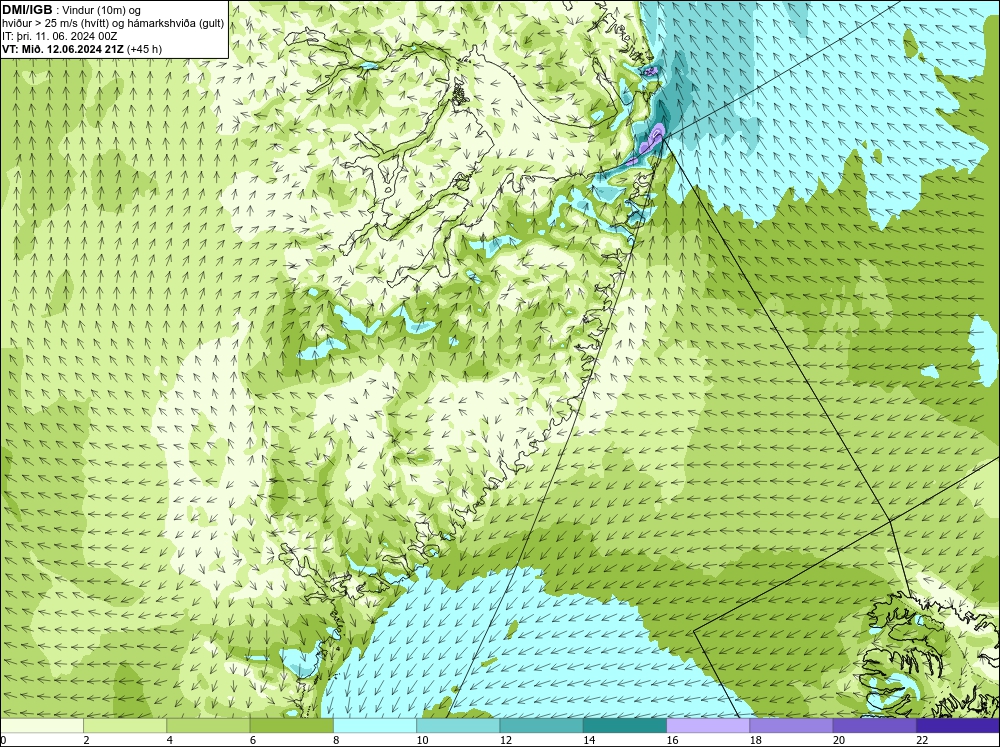Click the 16–18 m/s lavender legend swatch
The height and width of the screenshot is (747, 1000).
click(x=708, y=725)
